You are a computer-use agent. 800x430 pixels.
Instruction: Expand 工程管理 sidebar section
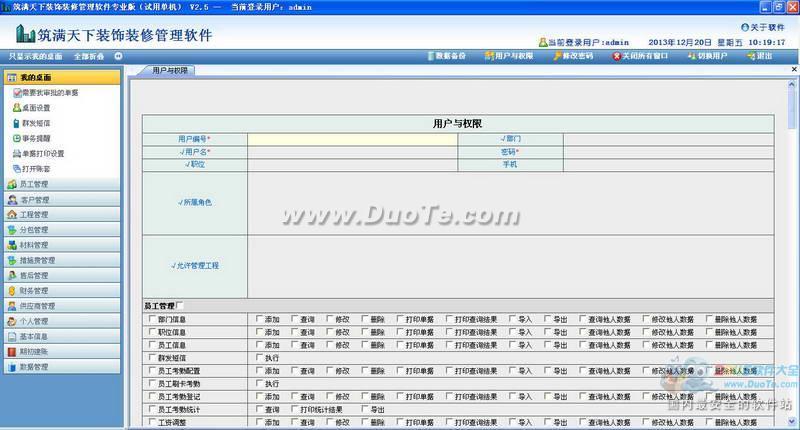coord(62,215)
